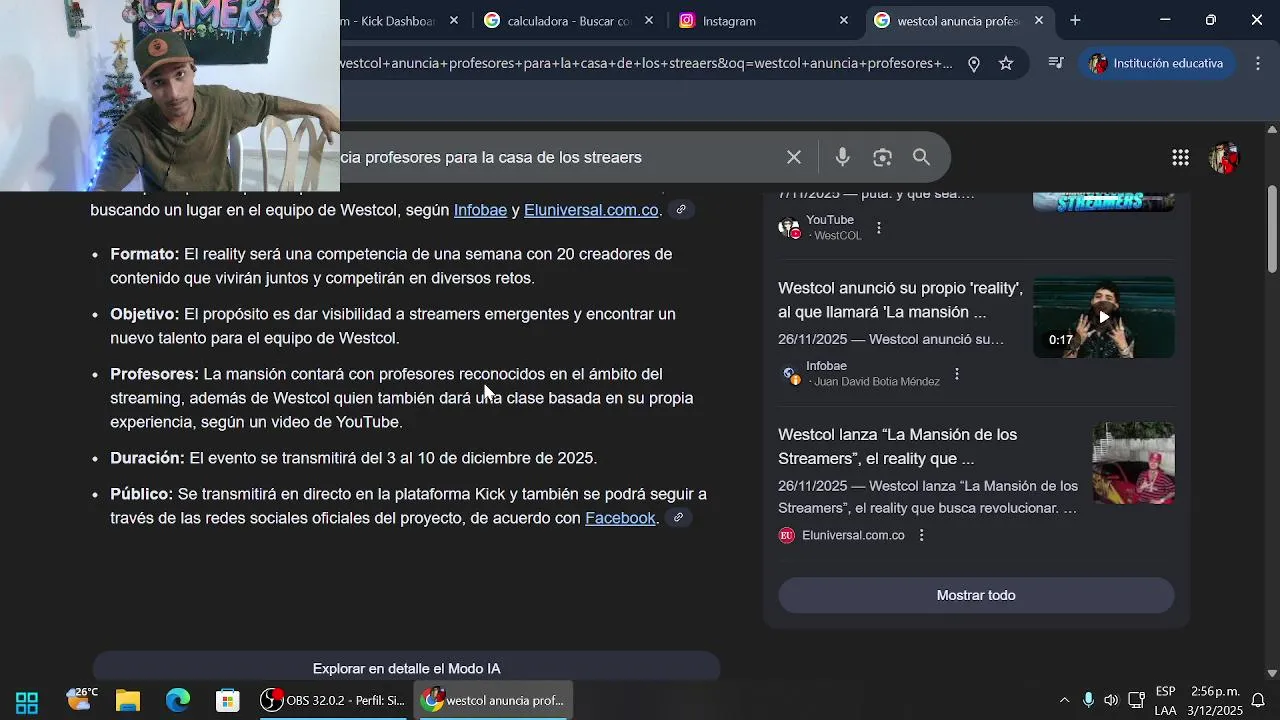Open Westcol anunció su propio reality result
Screen dimensions: 1280x720
[900, 300]
